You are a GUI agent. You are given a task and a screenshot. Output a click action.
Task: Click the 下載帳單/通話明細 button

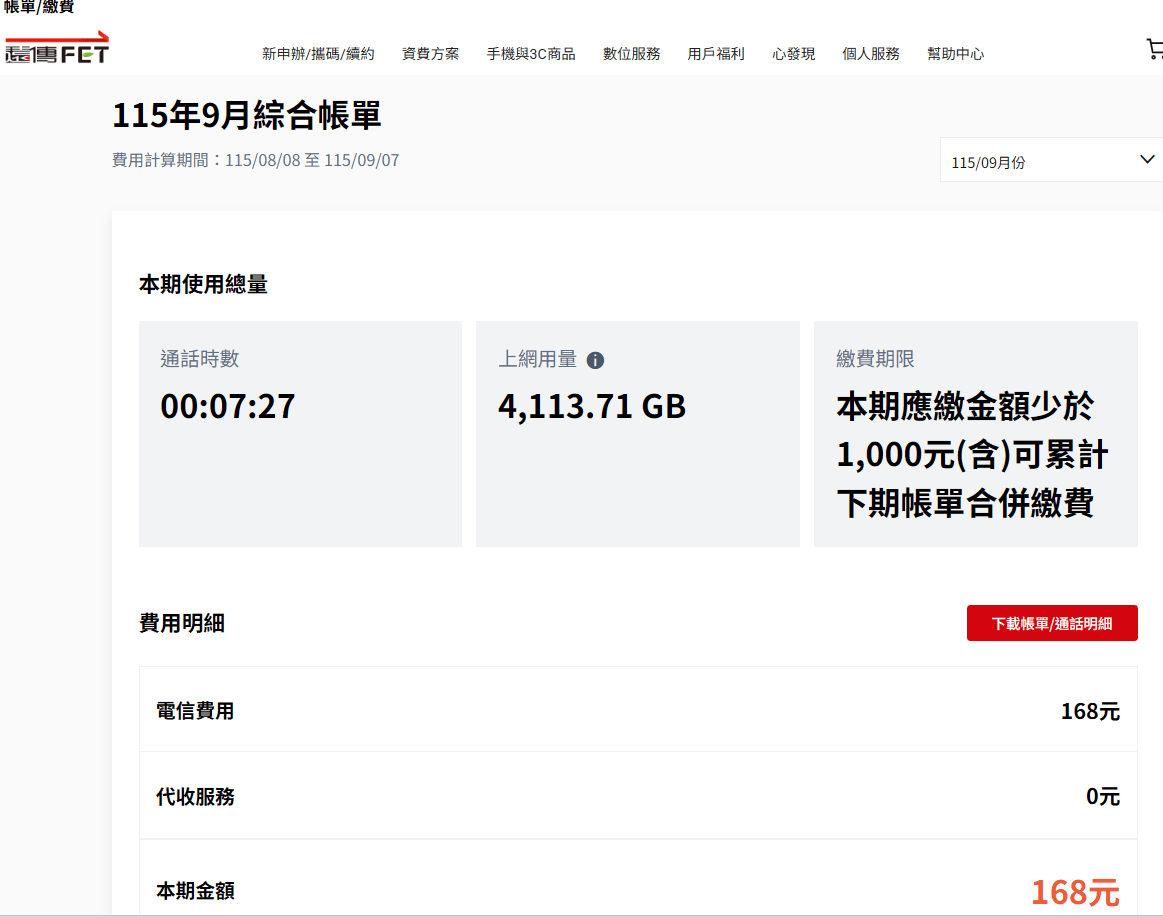click(x=1052, y=623)
